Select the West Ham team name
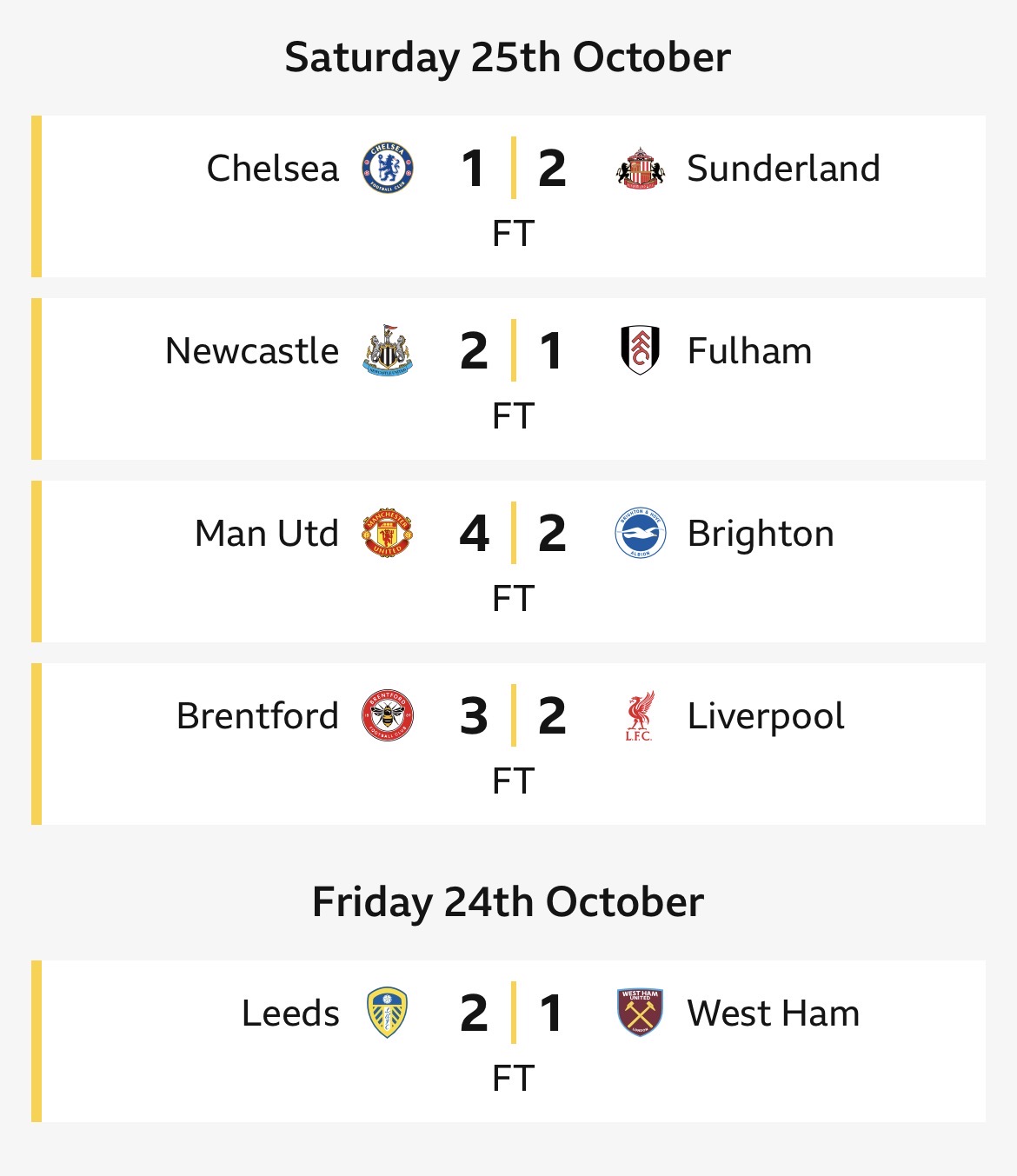 click(x=773, y=1013)
